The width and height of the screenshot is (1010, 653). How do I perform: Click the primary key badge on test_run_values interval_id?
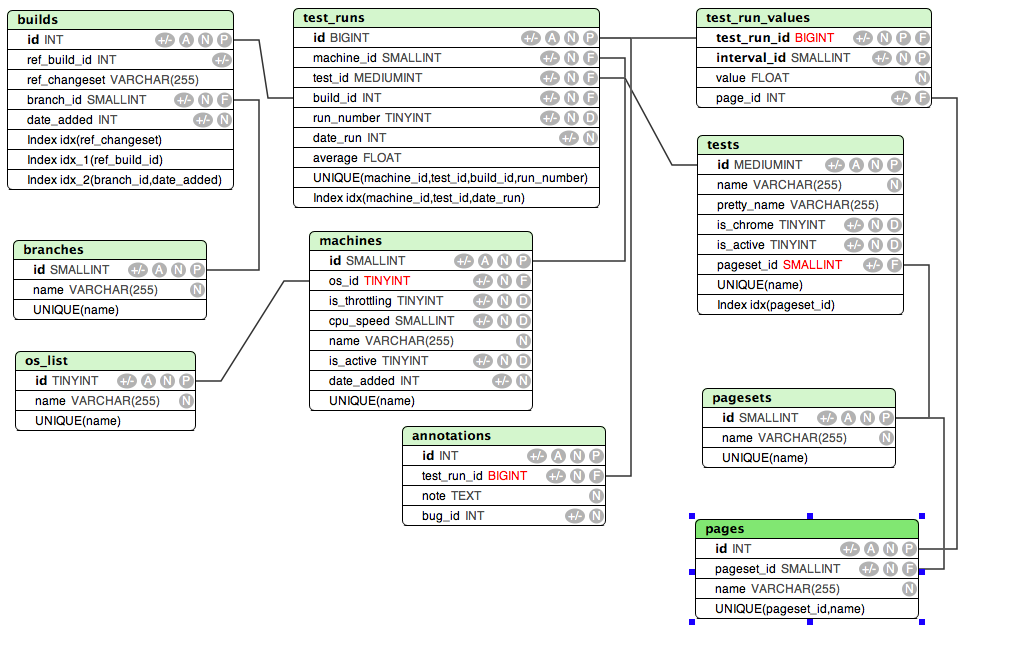922,58
